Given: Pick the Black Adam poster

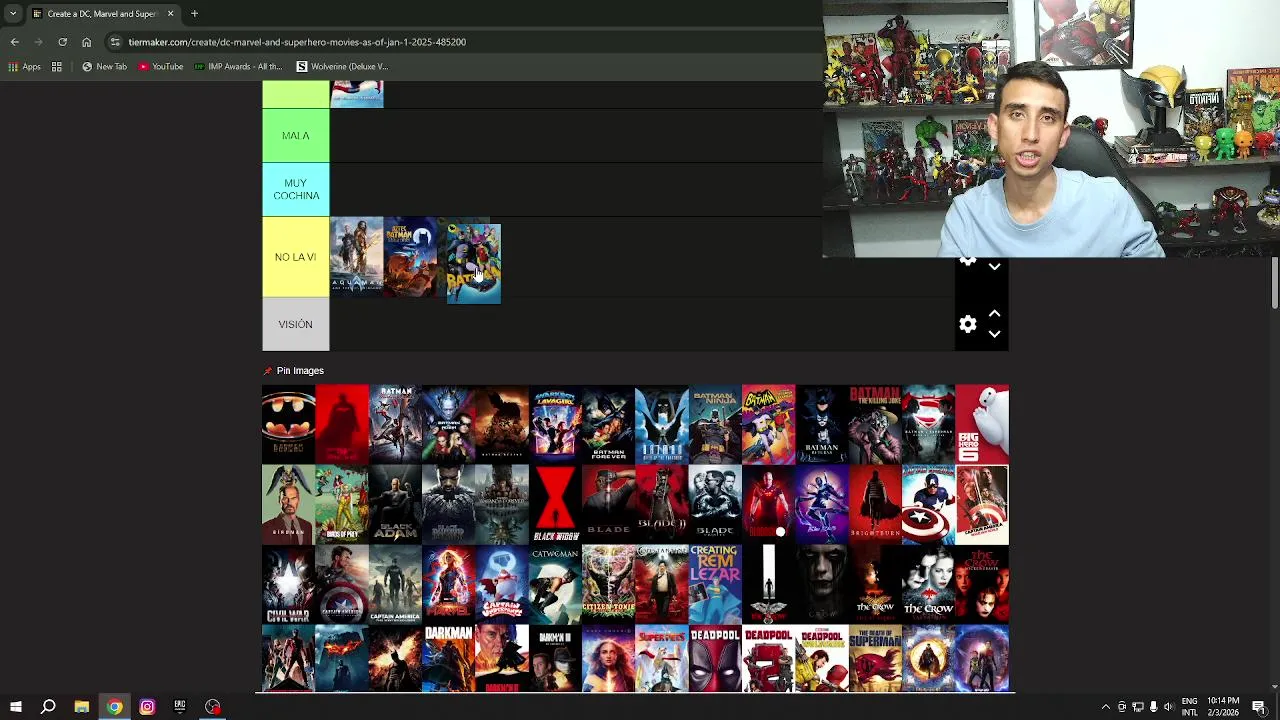Looking at the screenshot, I should 395,504.
